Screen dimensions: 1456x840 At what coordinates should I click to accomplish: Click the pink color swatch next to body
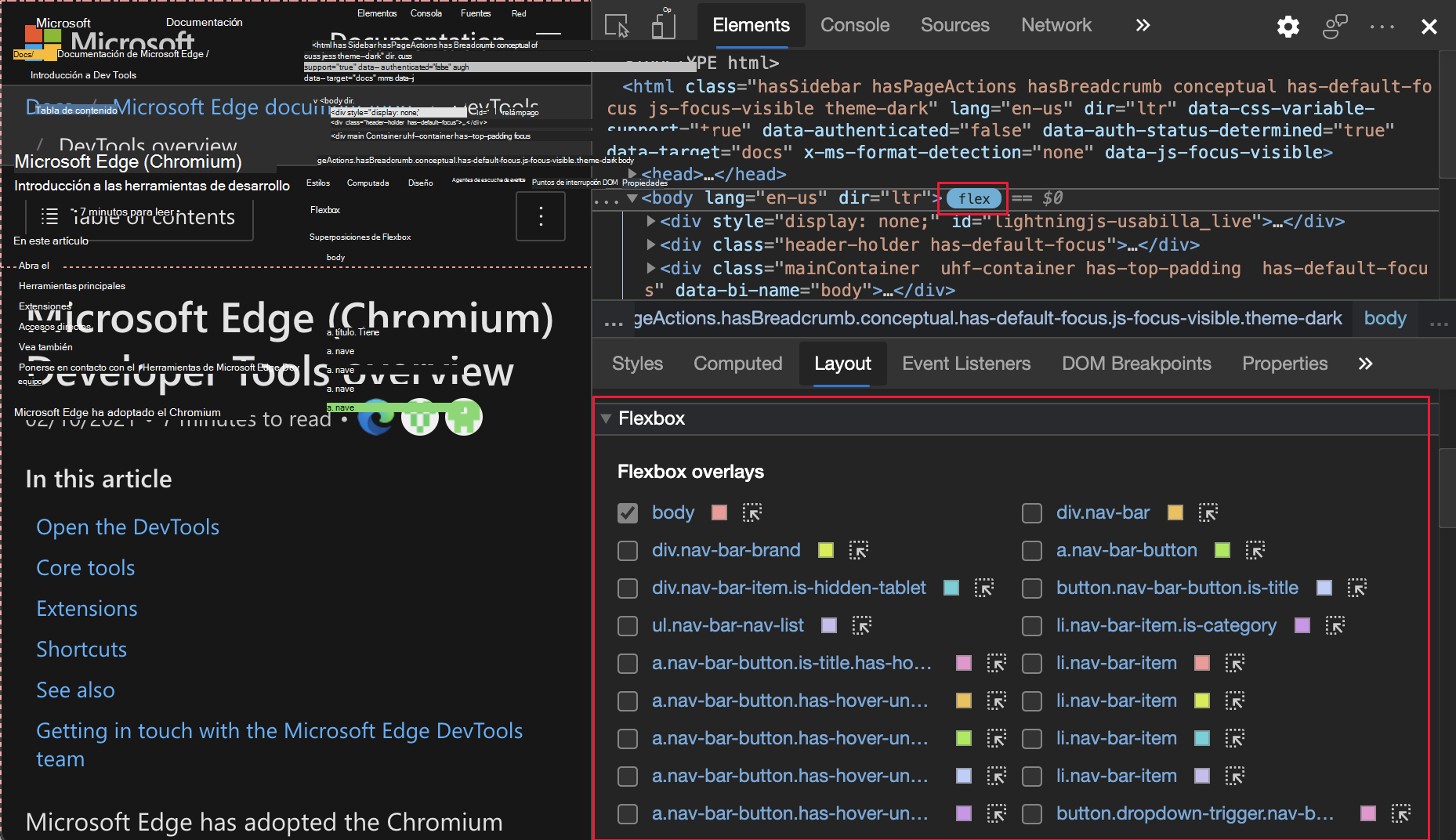pyautogui.click(x=719, y=512)
